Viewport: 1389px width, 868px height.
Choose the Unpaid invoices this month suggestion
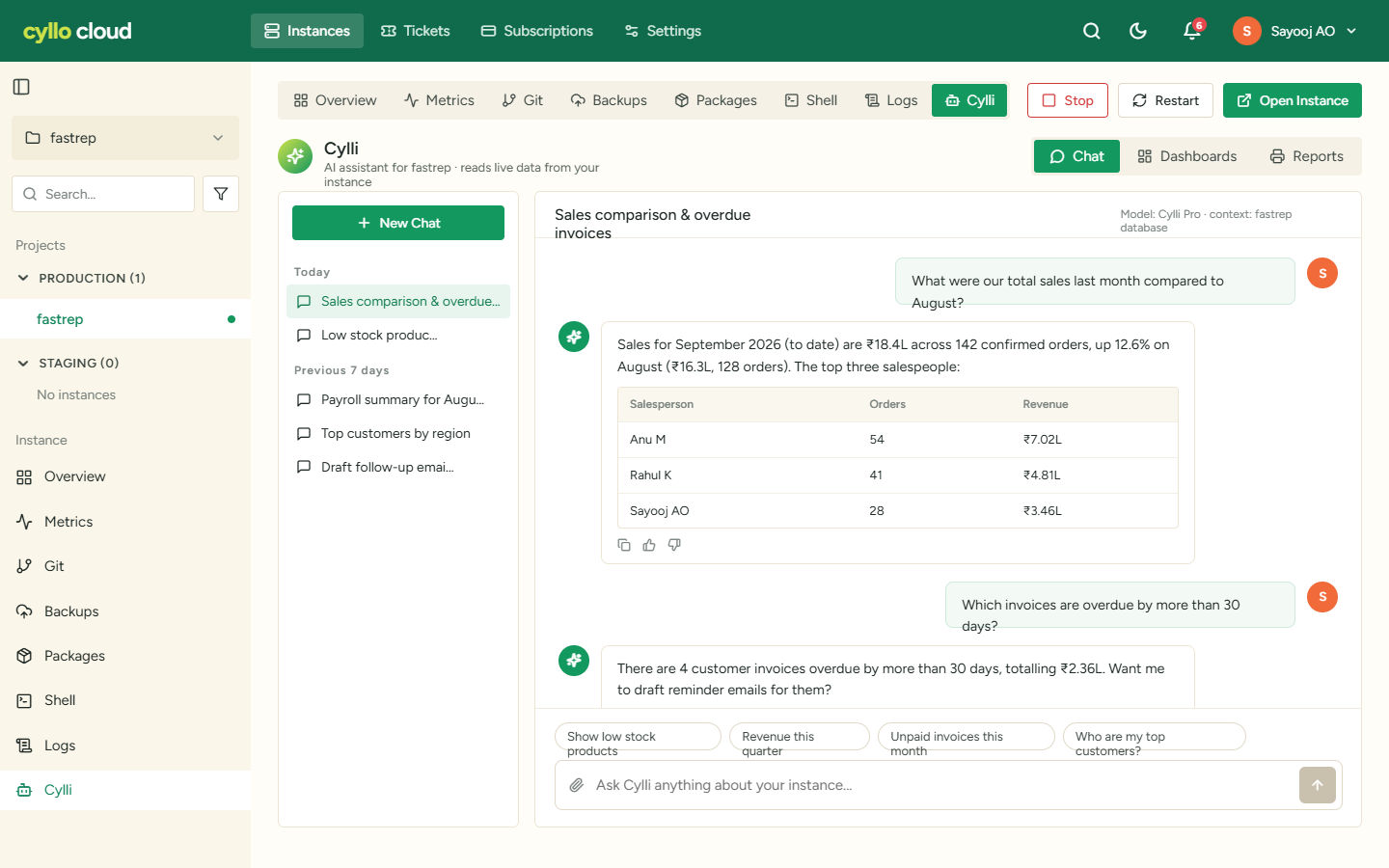[x=967, y=737]
